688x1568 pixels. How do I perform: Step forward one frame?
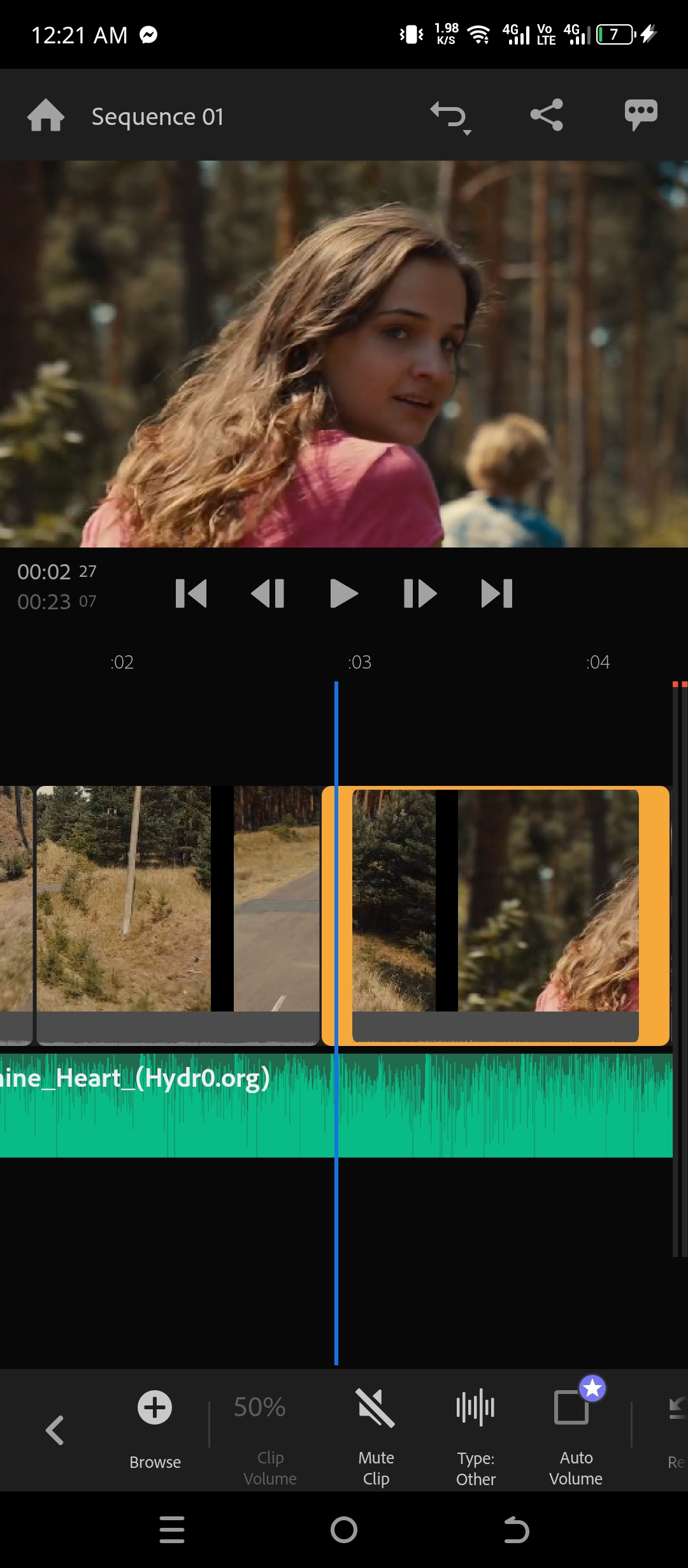point(420,593)
